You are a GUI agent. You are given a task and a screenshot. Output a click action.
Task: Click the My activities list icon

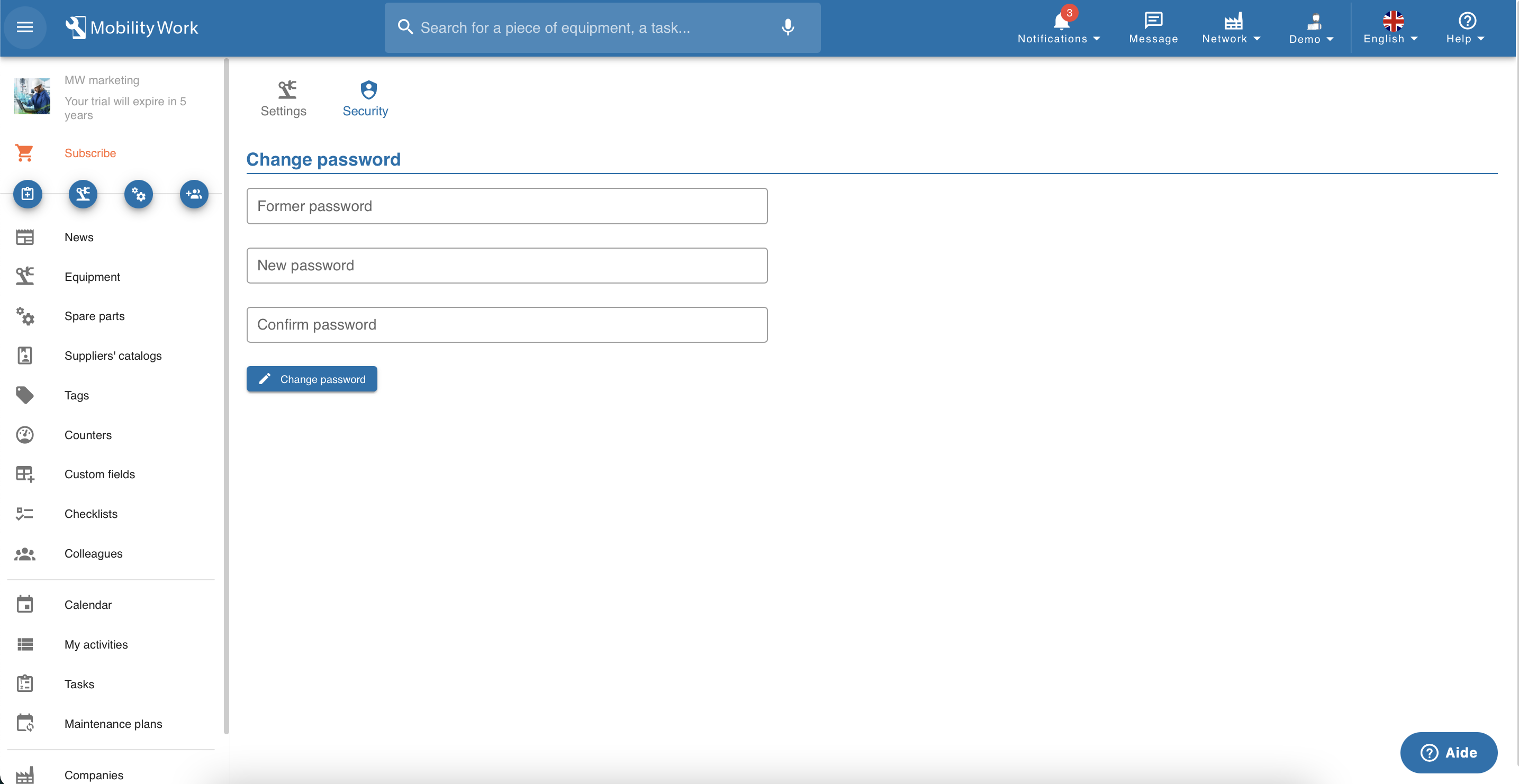pos(25,644)
